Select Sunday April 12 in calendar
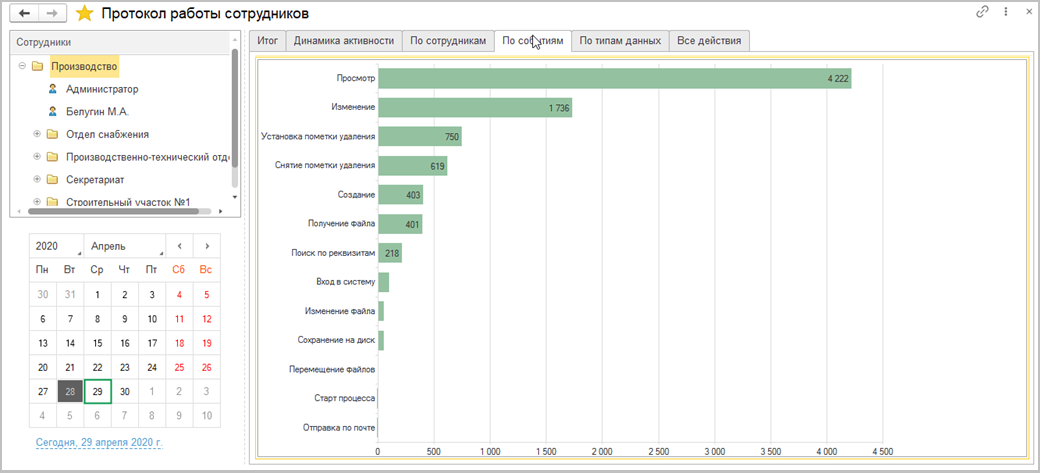 click(x=207, y=319)
